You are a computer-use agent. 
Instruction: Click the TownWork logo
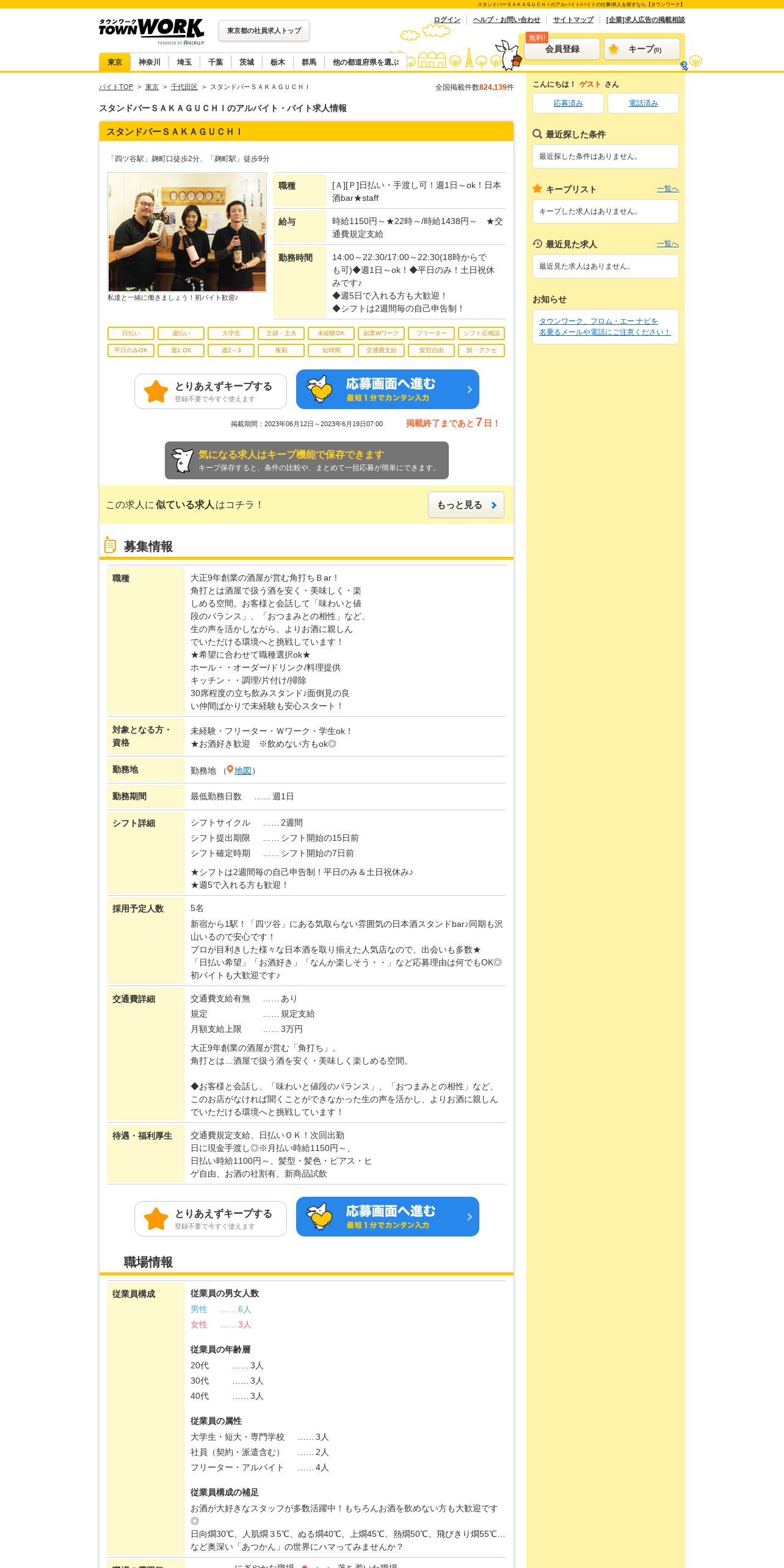[x=151, y=31]
